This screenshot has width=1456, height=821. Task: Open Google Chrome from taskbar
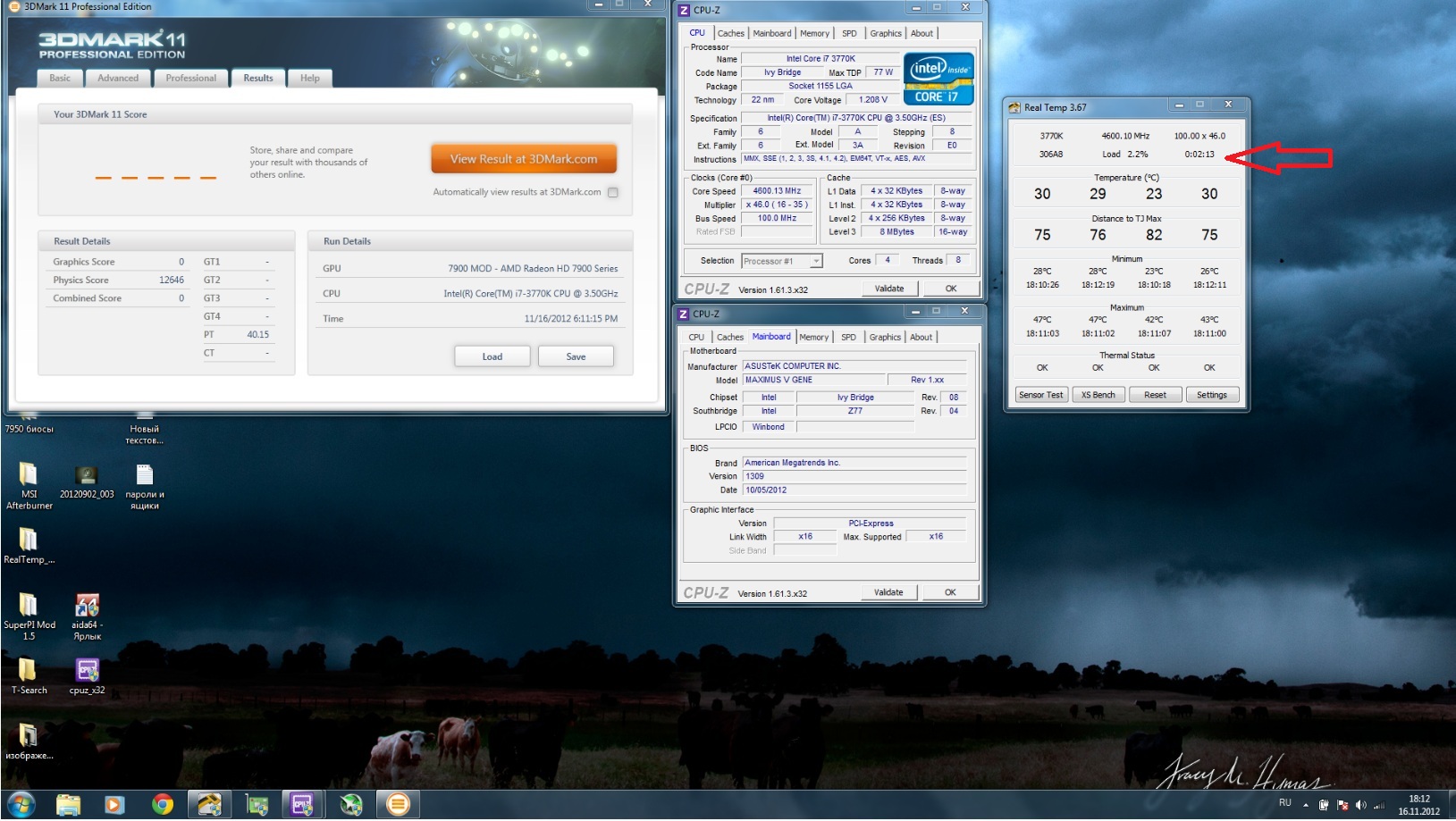click(x=162, y=805)
